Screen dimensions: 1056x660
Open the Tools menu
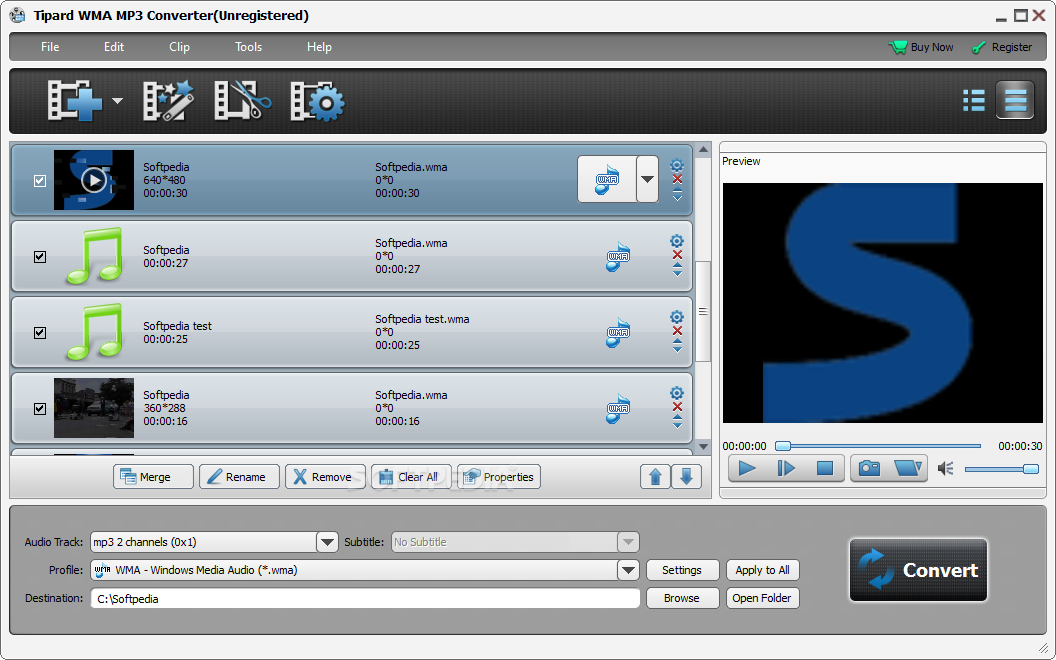(249, 47)
